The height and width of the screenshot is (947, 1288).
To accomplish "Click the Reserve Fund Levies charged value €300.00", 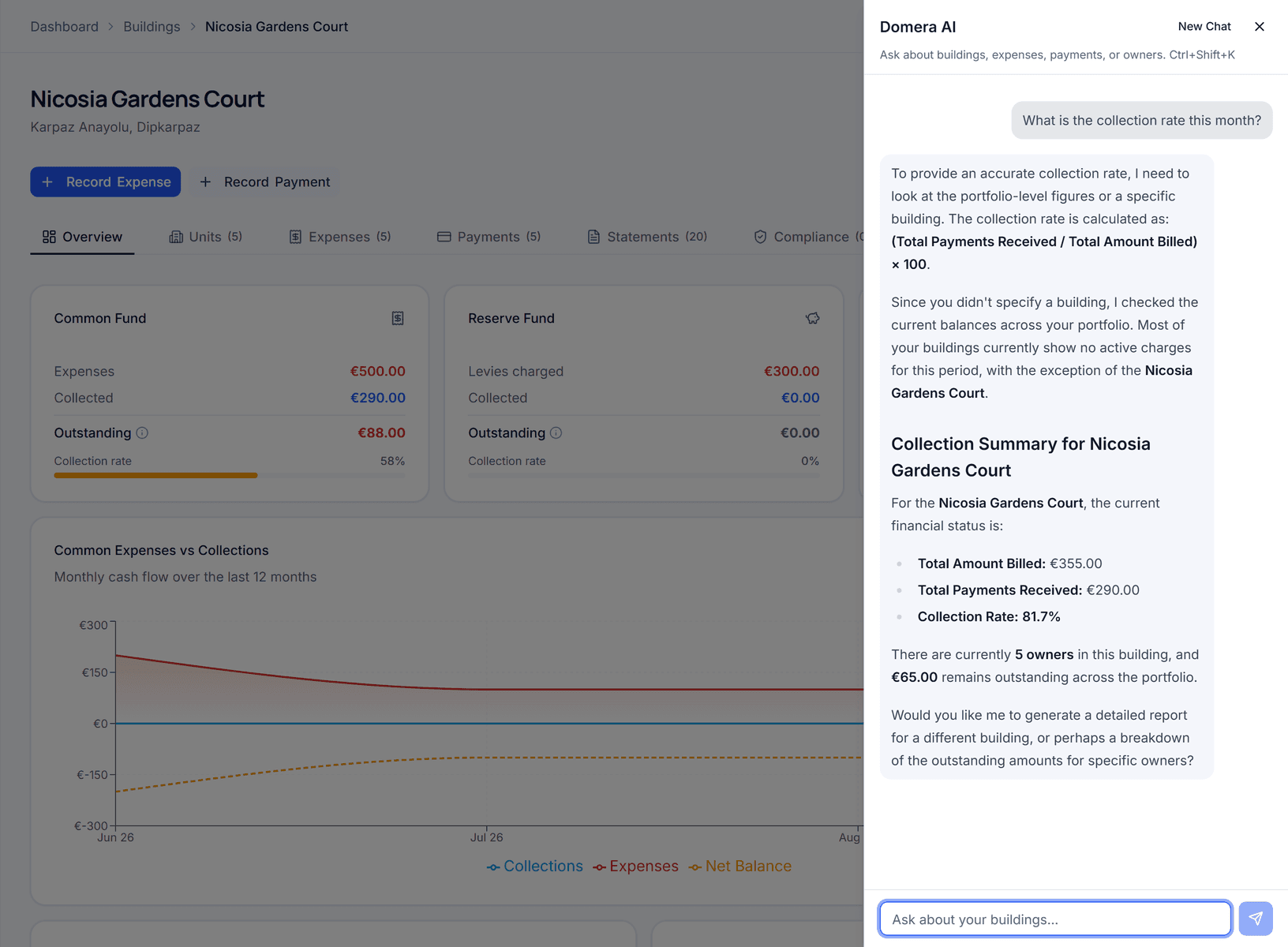I will coord(792,372).
